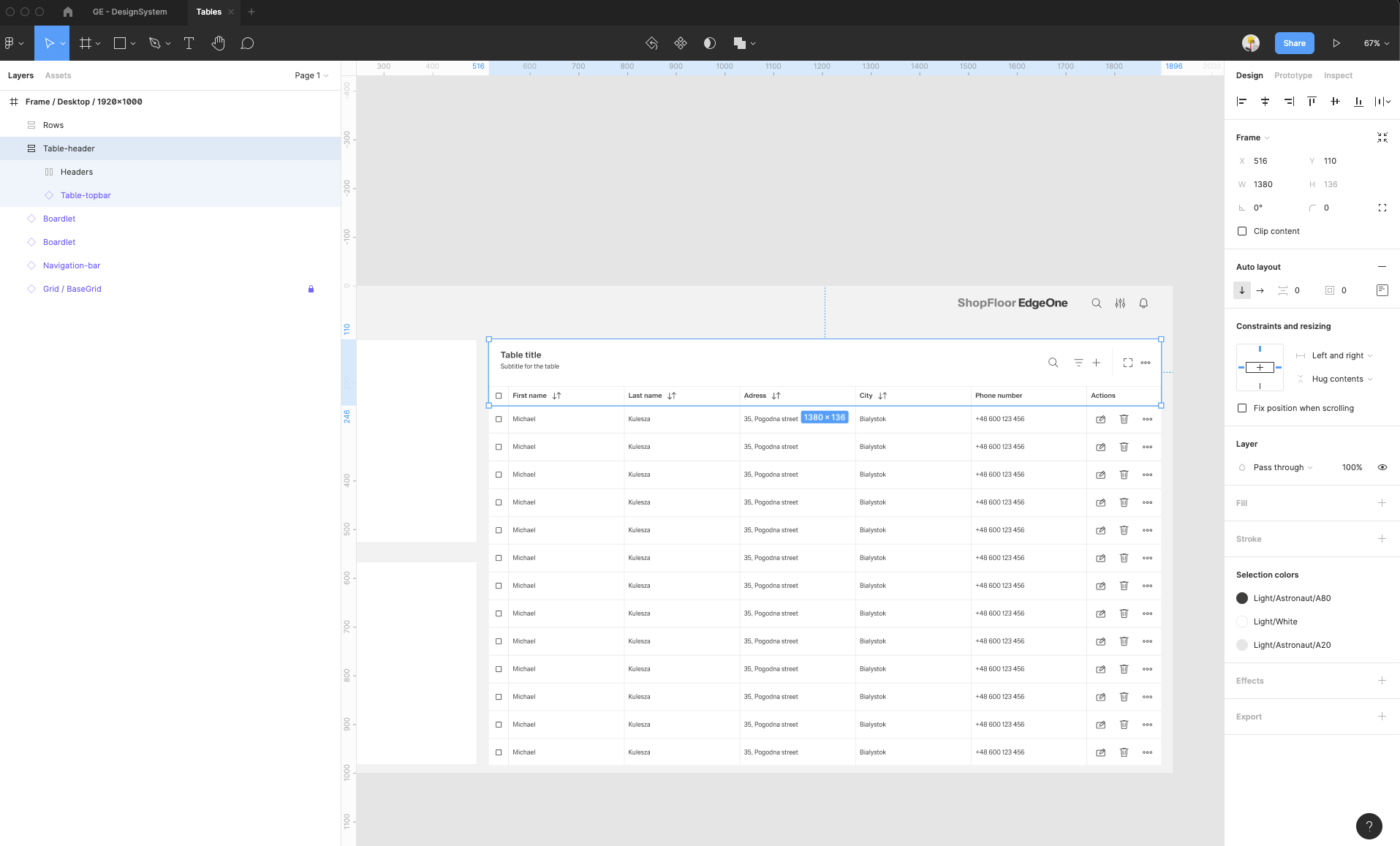This screenshot has width=1400, height=846.
Task: Switch to the Prototype tab
Action: pyautogui.click(x=1293, y=75)
